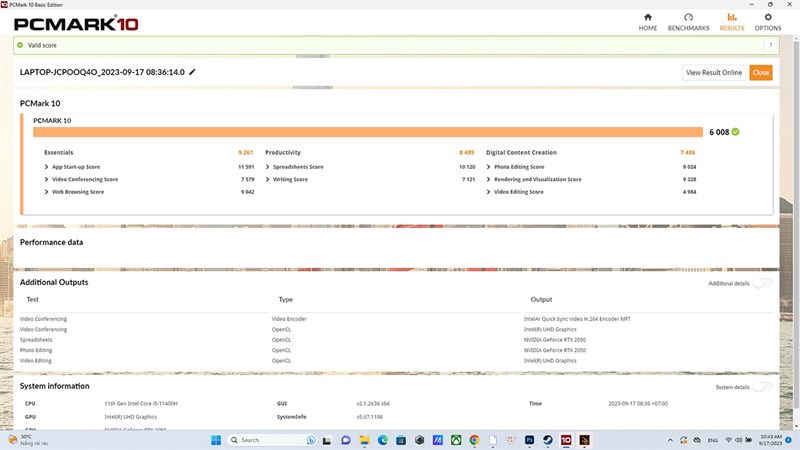Click View Result Online button
Image resolution: width=800 pixels, height=450 pixels.
(714, 72)
